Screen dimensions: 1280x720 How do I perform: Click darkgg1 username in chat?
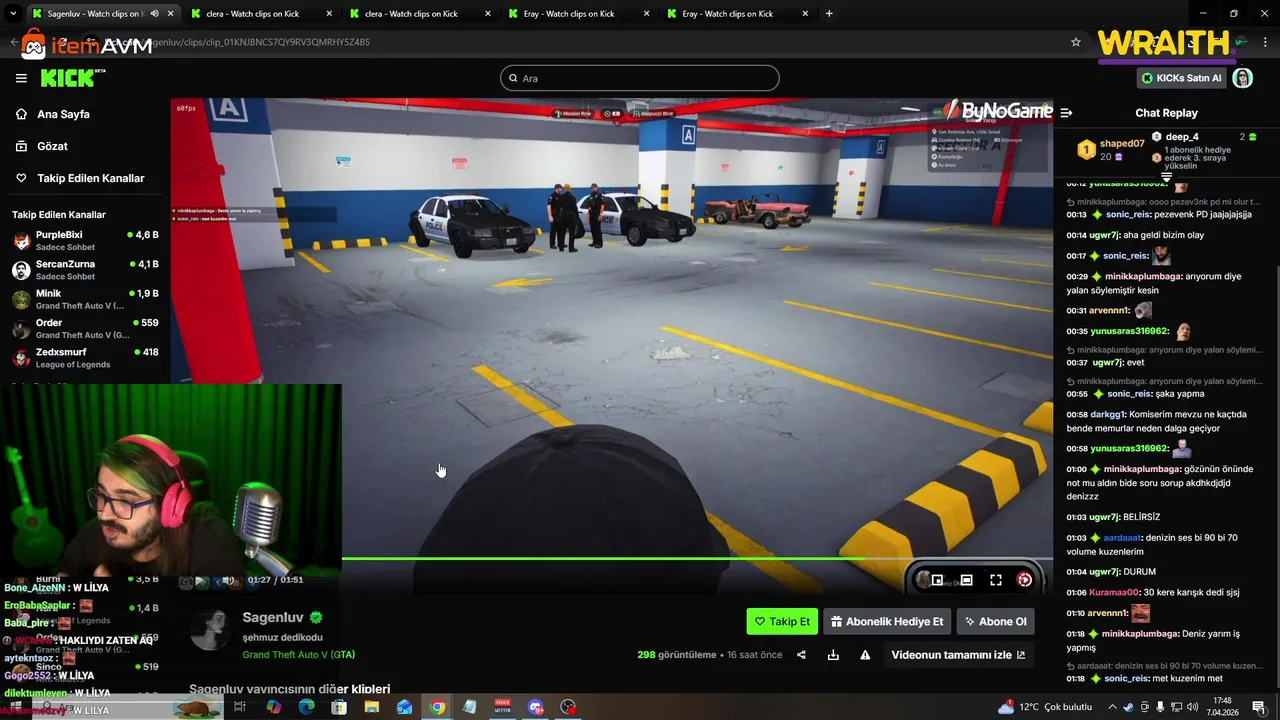pos(1108,414)
